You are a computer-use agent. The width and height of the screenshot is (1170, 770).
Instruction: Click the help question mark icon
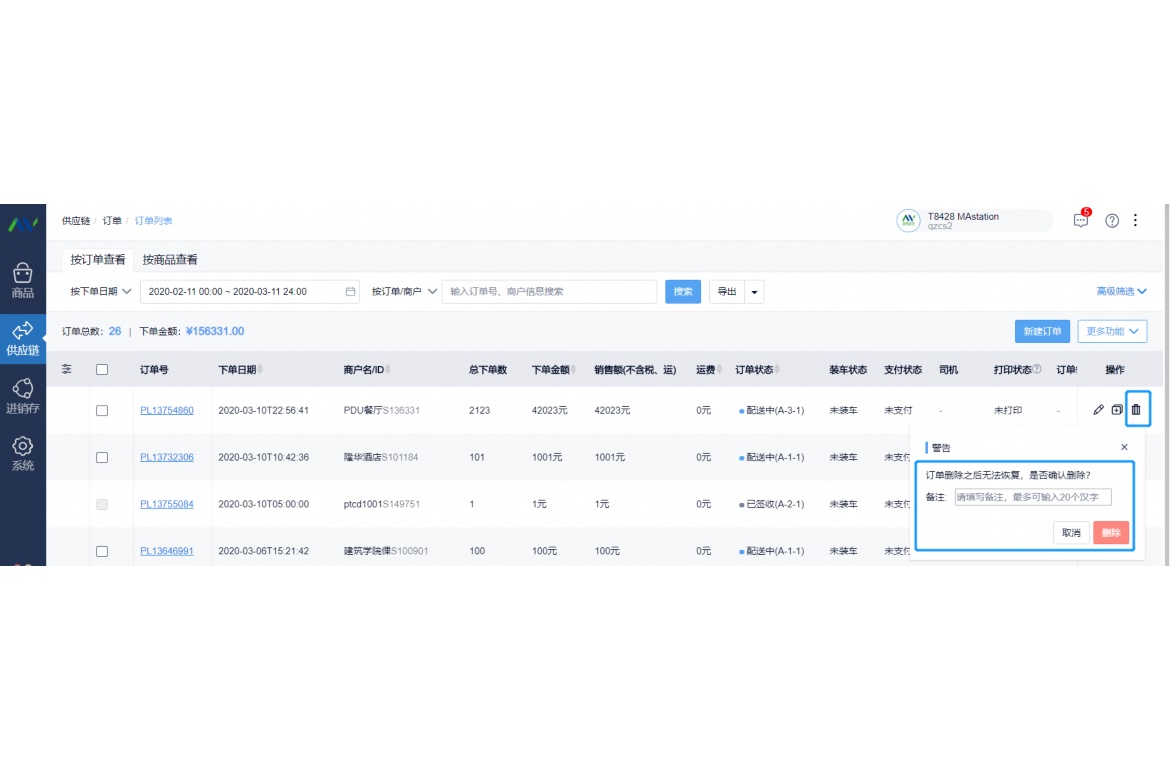tap(1112, 221)
